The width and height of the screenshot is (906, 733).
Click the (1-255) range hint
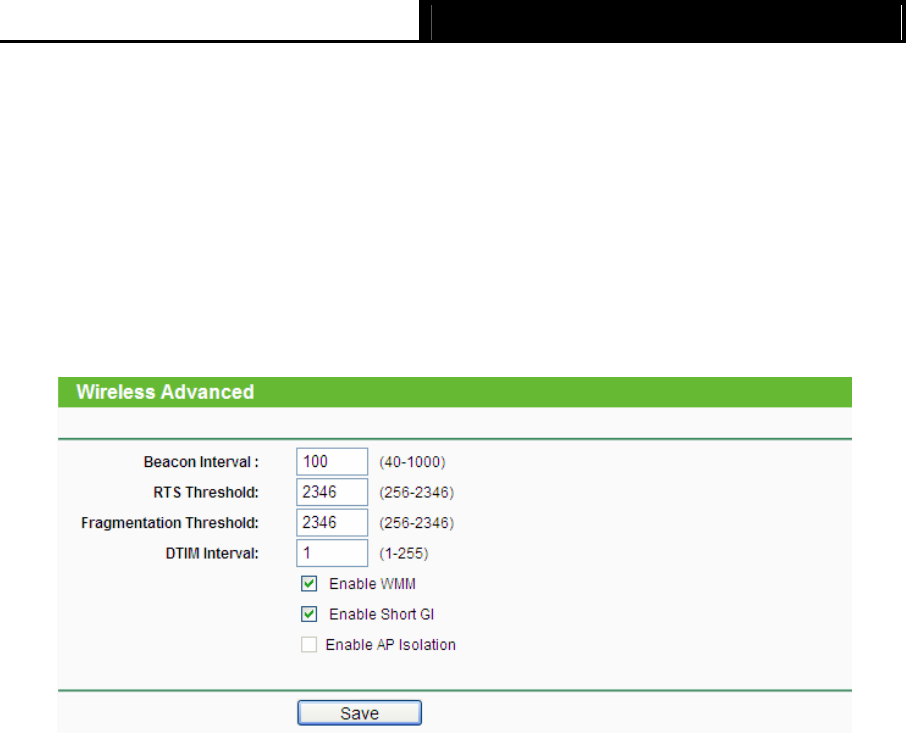[x=403, y=554]
